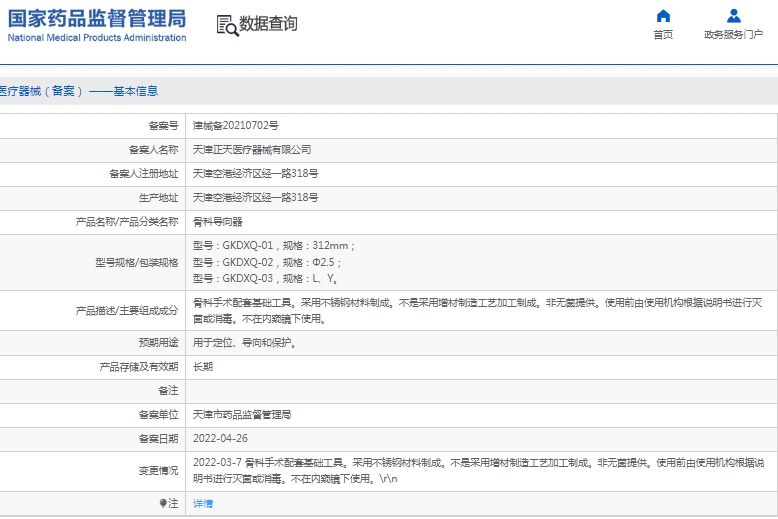Click the 备注 row label
Viewport: 778px width, 519px height.
168,390
